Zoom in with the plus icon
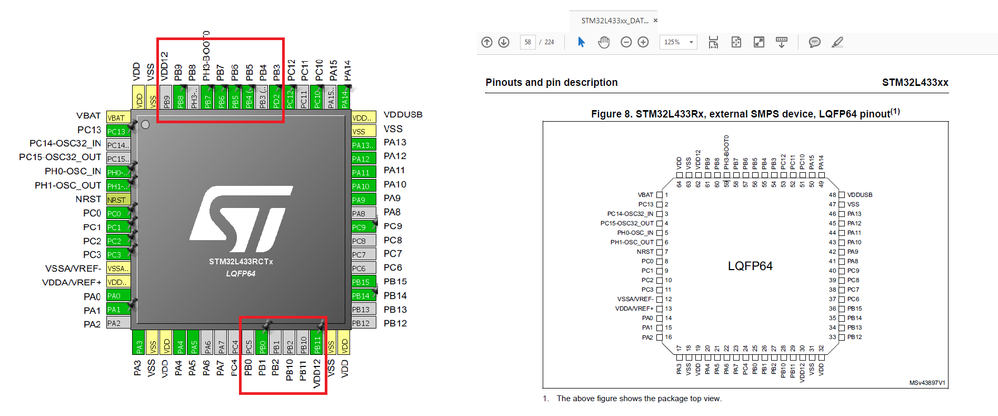This screenshot has height=416, width=998. pos(643,42)
